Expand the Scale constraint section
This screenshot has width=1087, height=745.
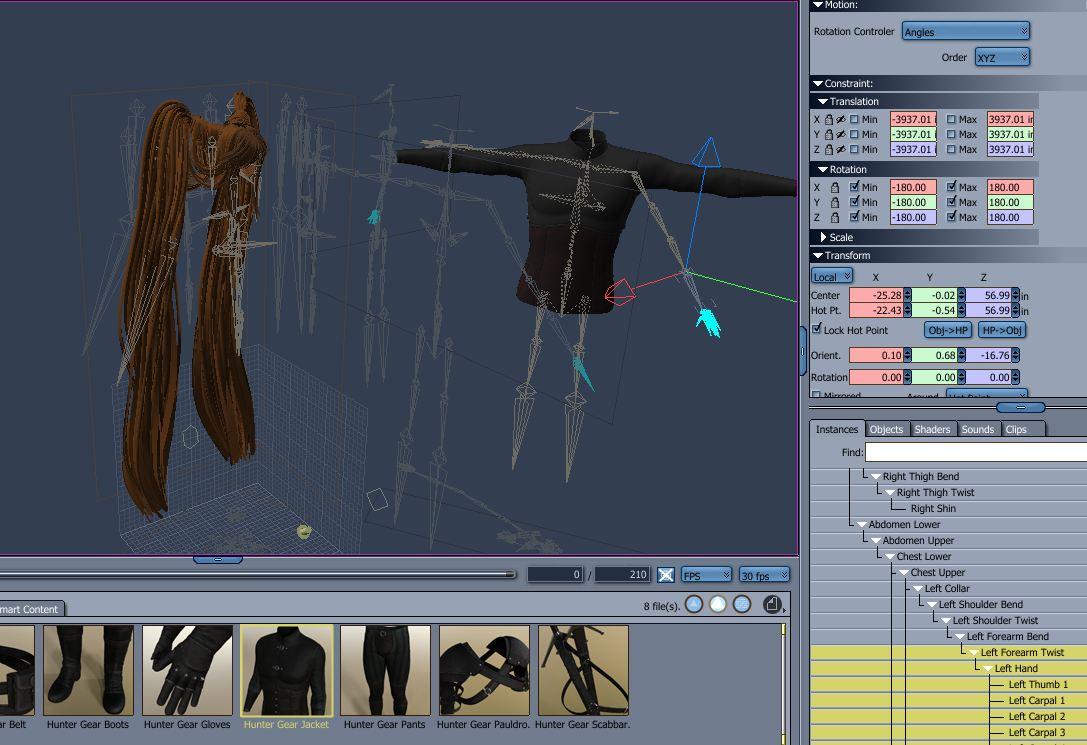[823, 238]
